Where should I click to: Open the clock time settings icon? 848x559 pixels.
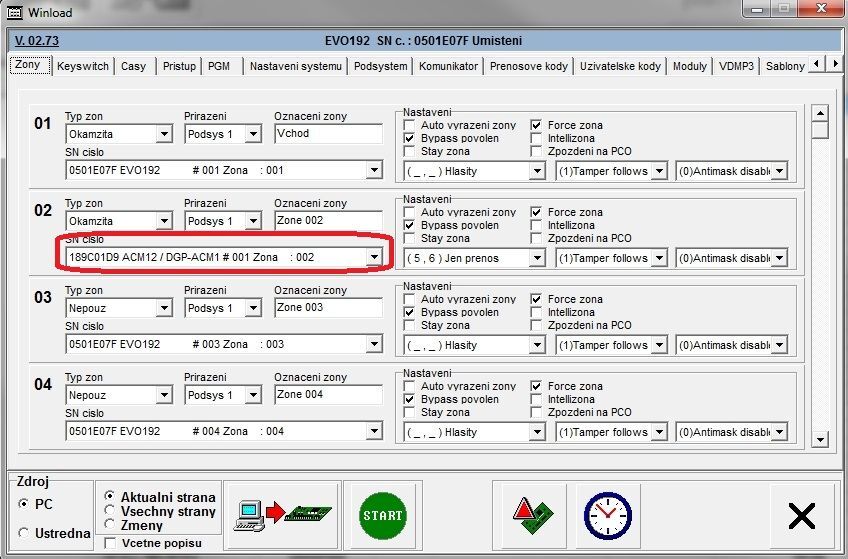click(607, 515)
